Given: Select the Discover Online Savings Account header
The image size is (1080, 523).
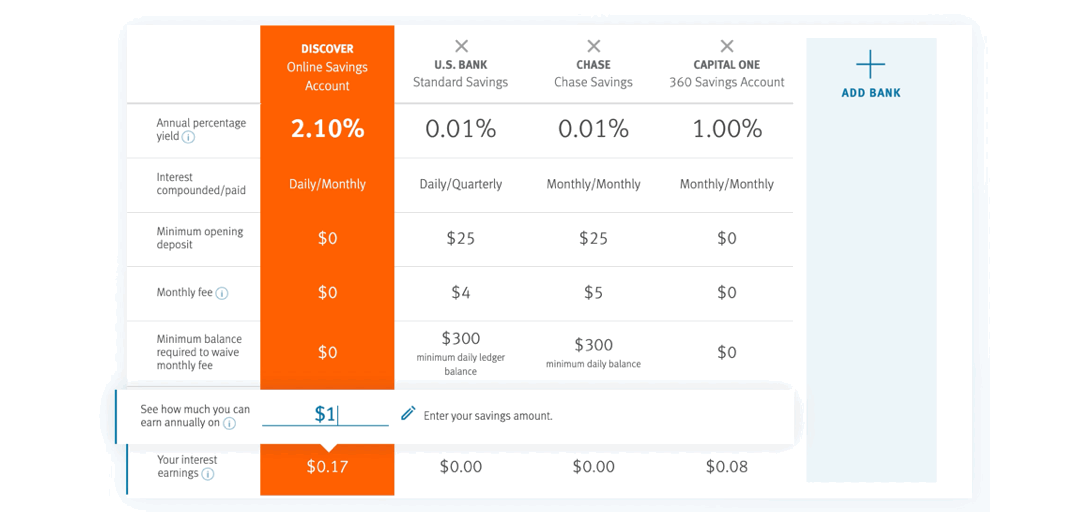Looking at the screenshot, I should [x=327, y=67].
